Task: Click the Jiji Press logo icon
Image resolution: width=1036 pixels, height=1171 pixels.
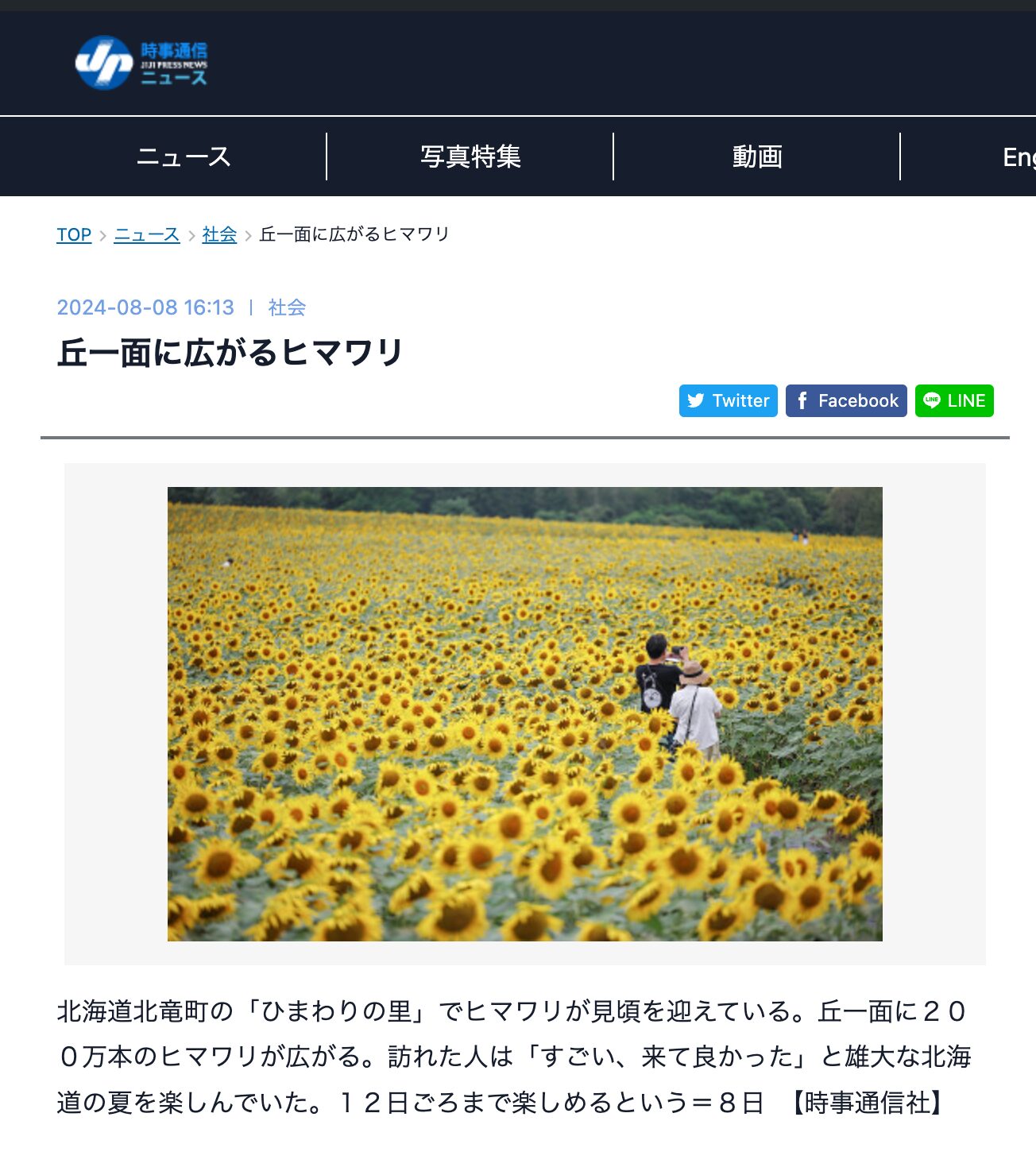Action: point(103,63)
